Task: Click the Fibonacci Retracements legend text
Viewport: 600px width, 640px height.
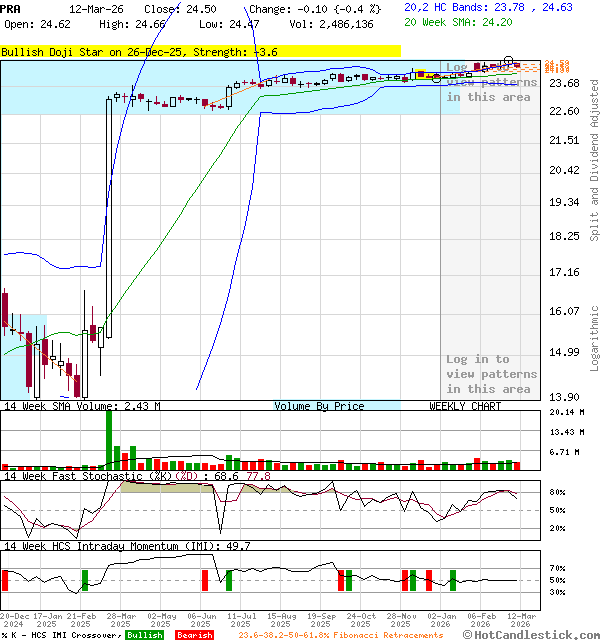Action: pos(340,635)
